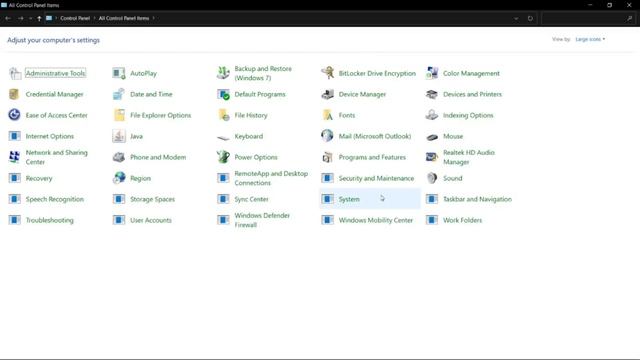
Task: Click the Sound speaker icon
Action: pos(432,178)
